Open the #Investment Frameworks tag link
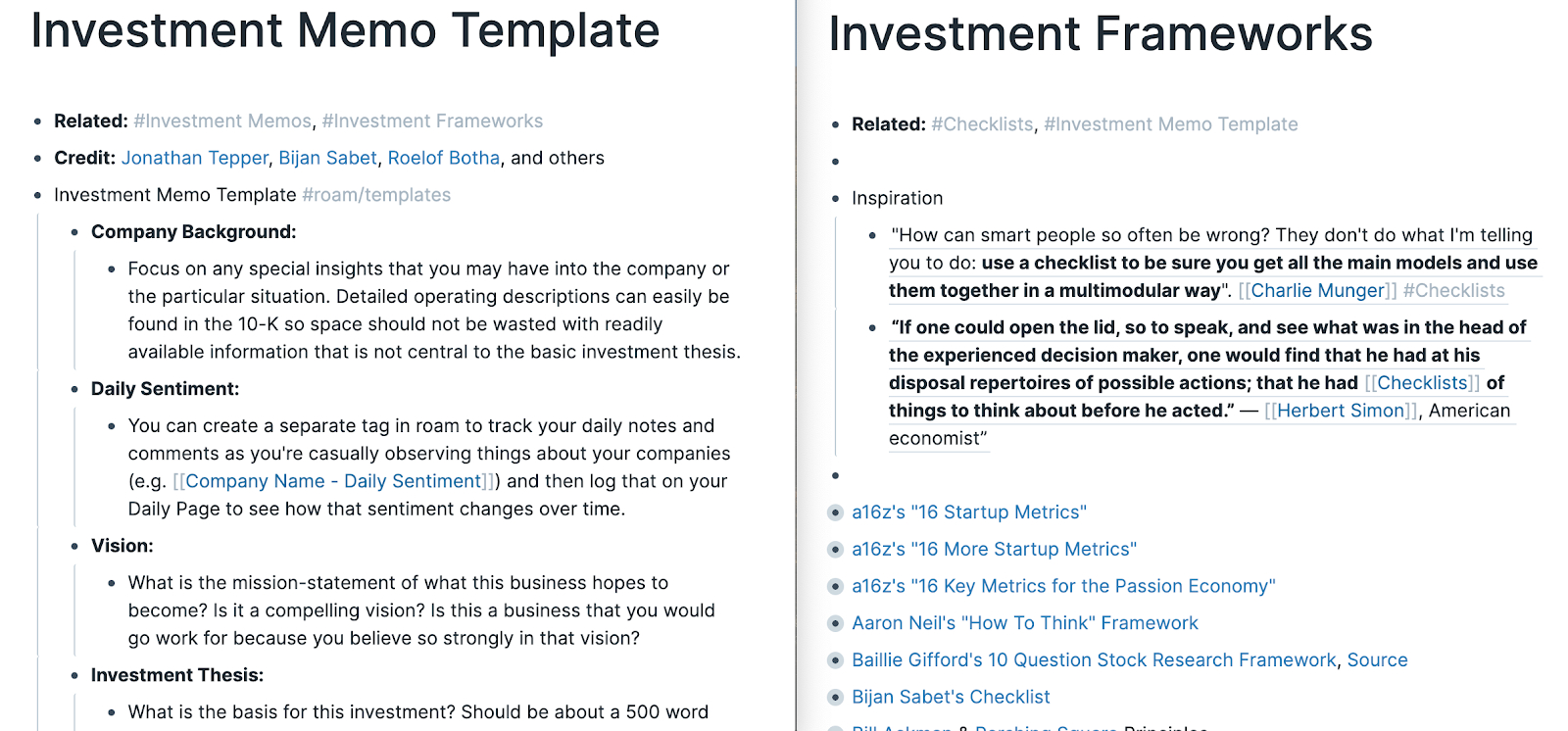 tap(432, 121)
